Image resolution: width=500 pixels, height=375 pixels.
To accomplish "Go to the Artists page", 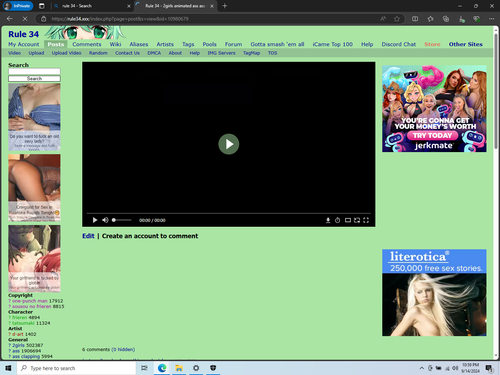I will click(x=165, y=44).
